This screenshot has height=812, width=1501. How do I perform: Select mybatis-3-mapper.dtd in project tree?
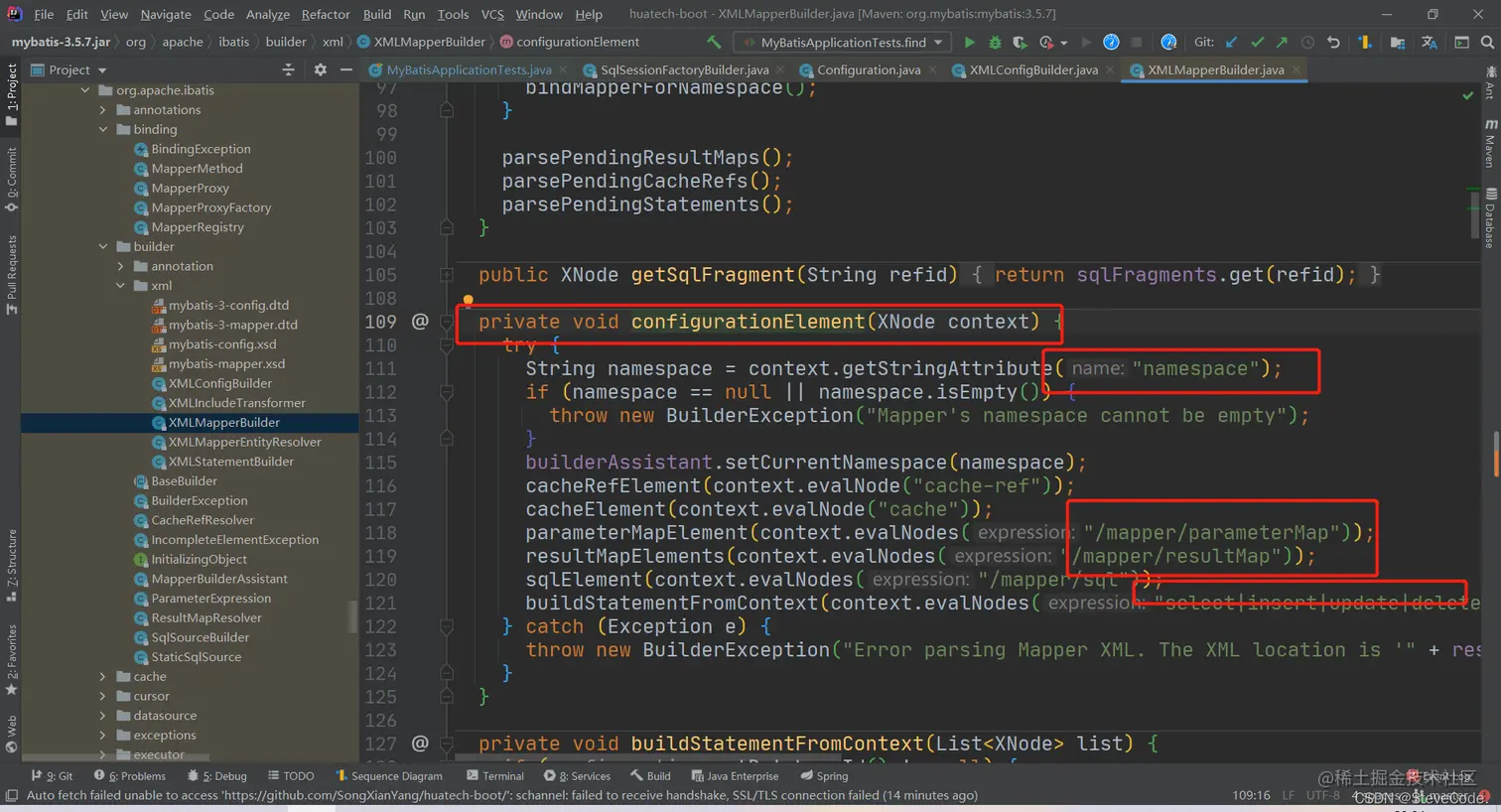[x=232, y=325]
